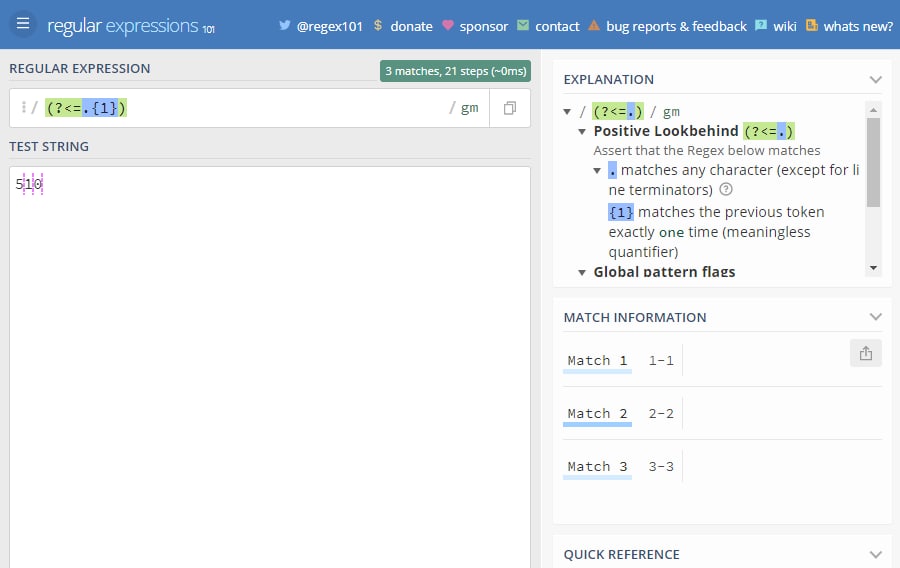Collapse the Positive Lookbehind node
This screenshot has width=900, height=568.
pyautogui.click(x=582, y=131)
